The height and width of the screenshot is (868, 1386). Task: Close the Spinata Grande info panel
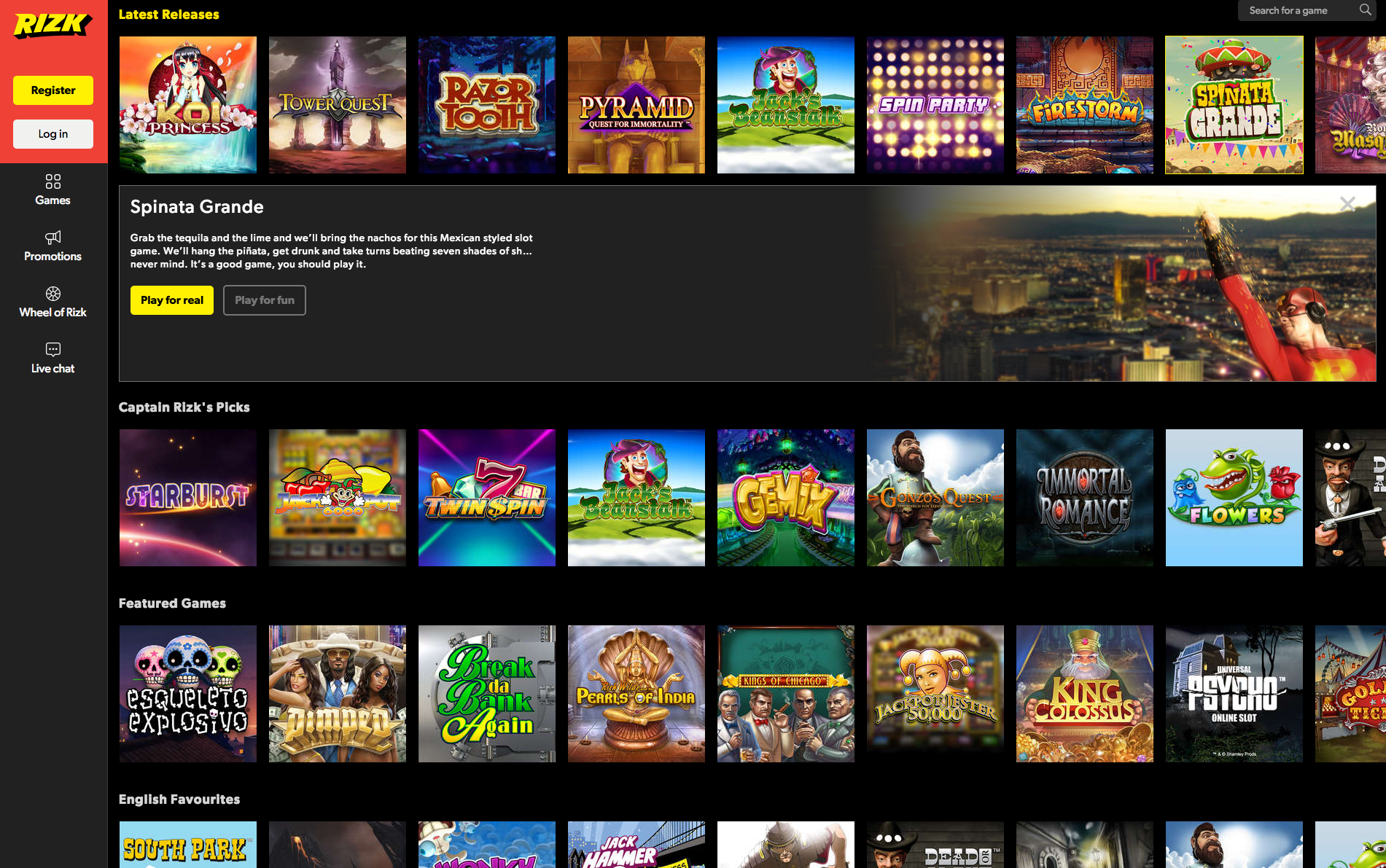(1347, 204)
